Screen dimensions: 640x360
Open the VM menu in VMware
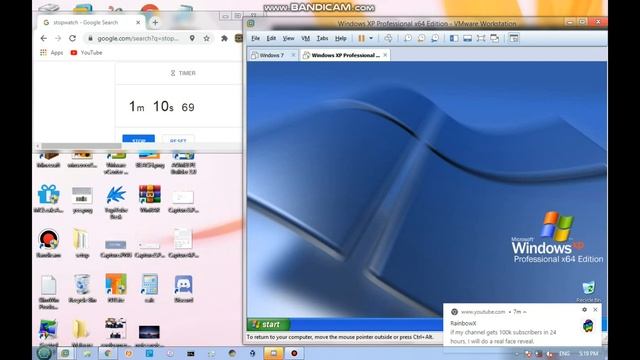tap(305, 38)
